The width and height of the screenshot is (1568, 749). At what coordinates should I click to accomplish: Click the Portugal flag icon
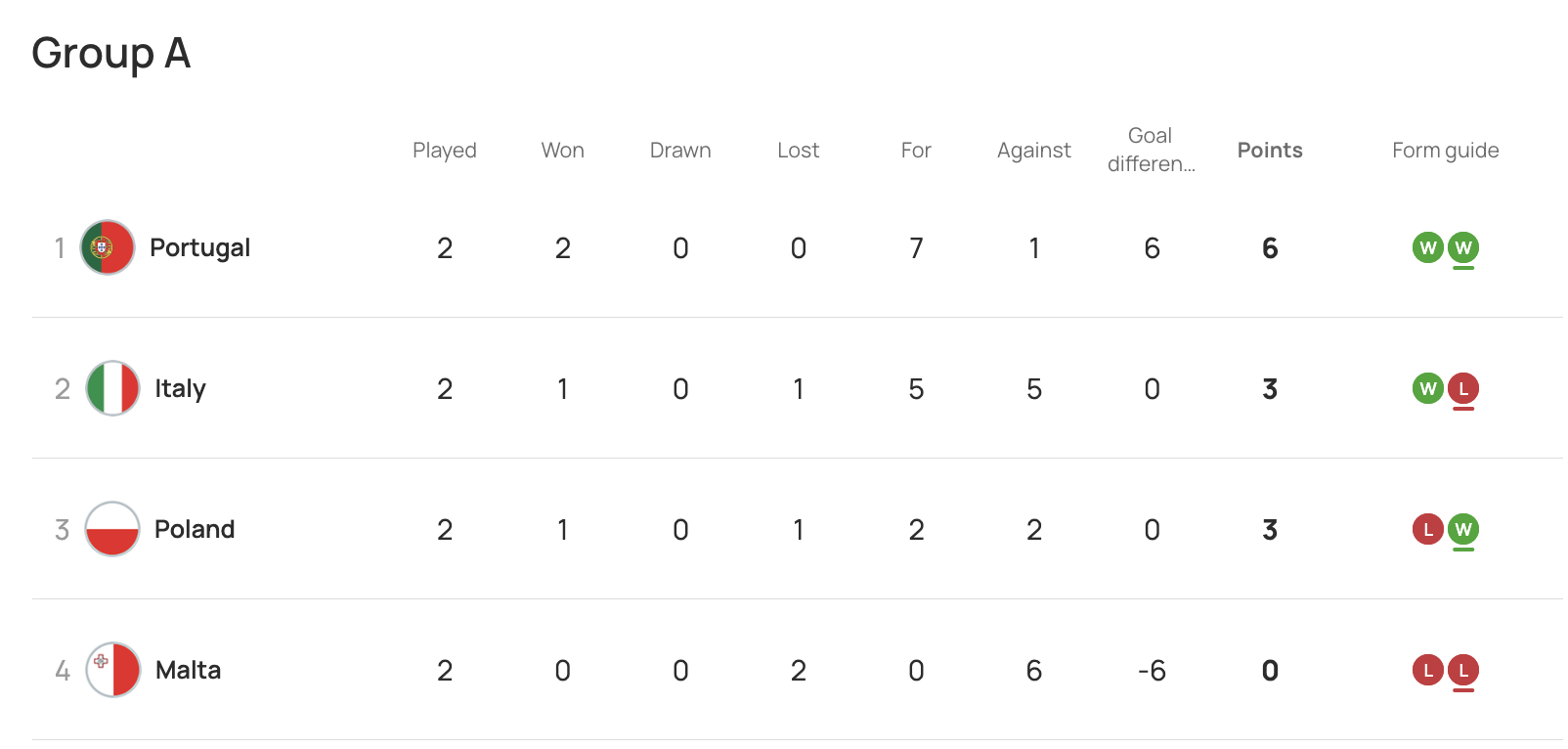[108, 247]
